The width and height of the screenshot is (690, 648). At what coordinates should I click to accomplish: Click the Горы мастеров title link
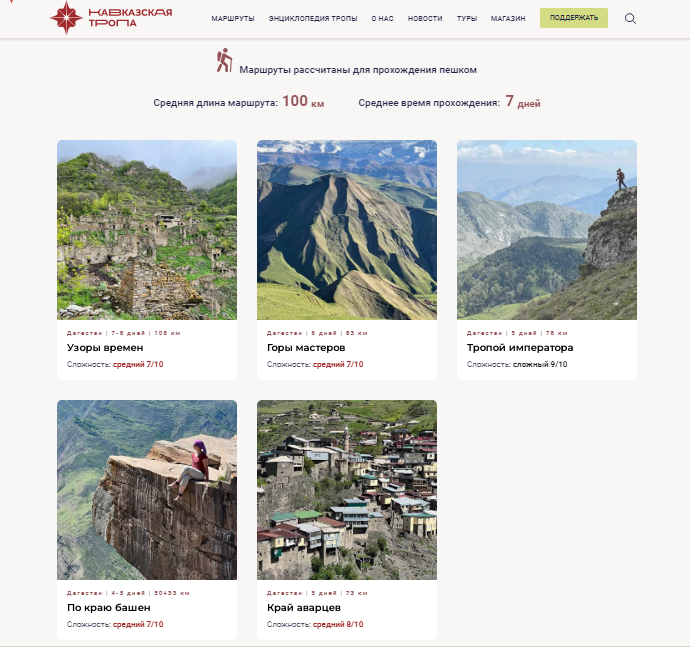[x=306, y=348]
